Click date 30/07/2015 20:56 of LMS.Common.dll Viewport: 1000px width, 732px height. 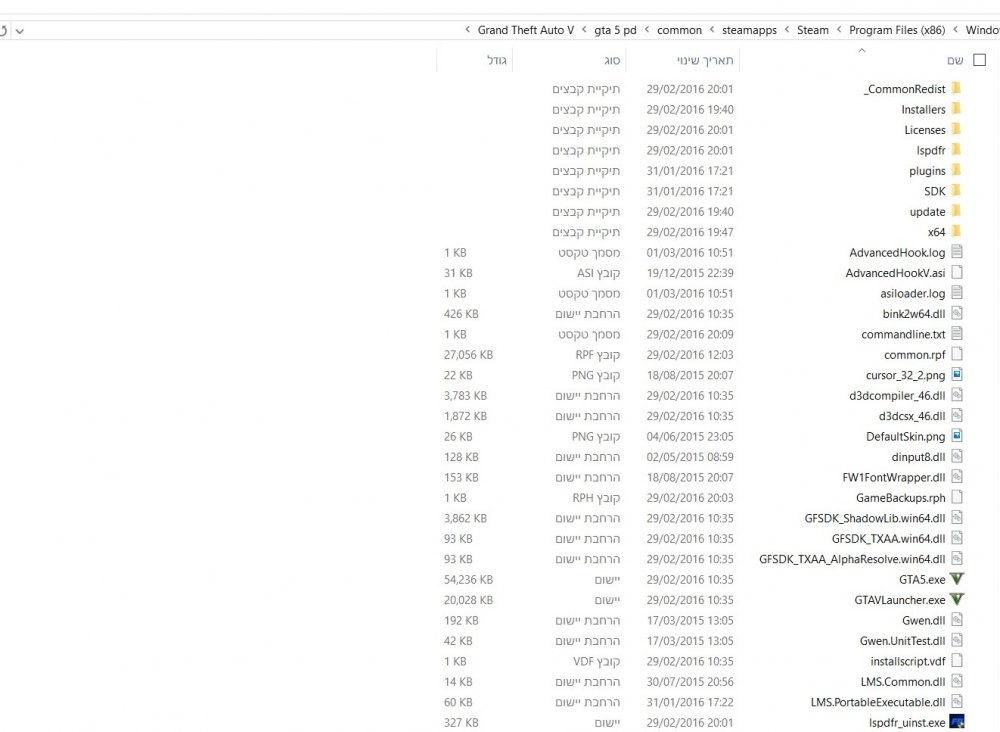(x=689, y=681)
